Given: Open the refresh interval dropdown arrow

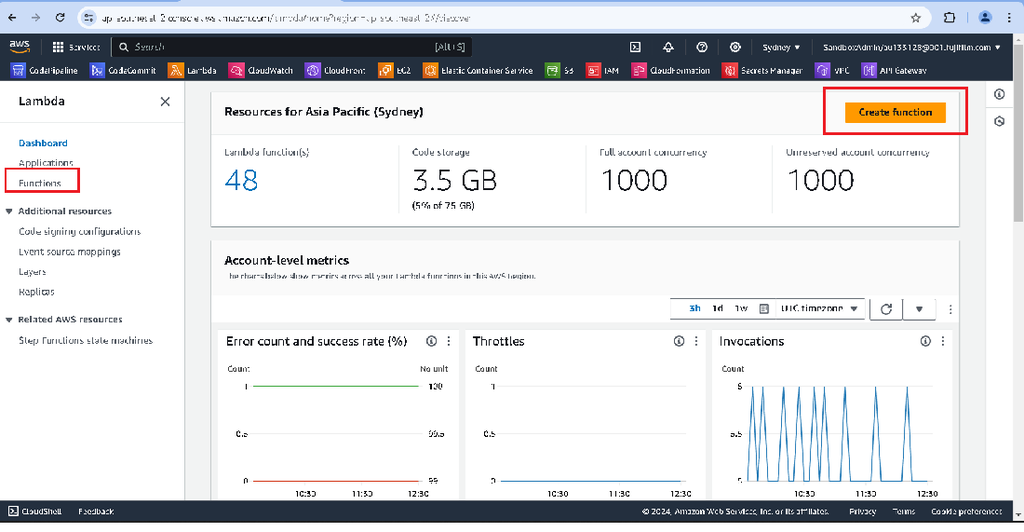Looking at the screenshot, I should tap(919, 309).
